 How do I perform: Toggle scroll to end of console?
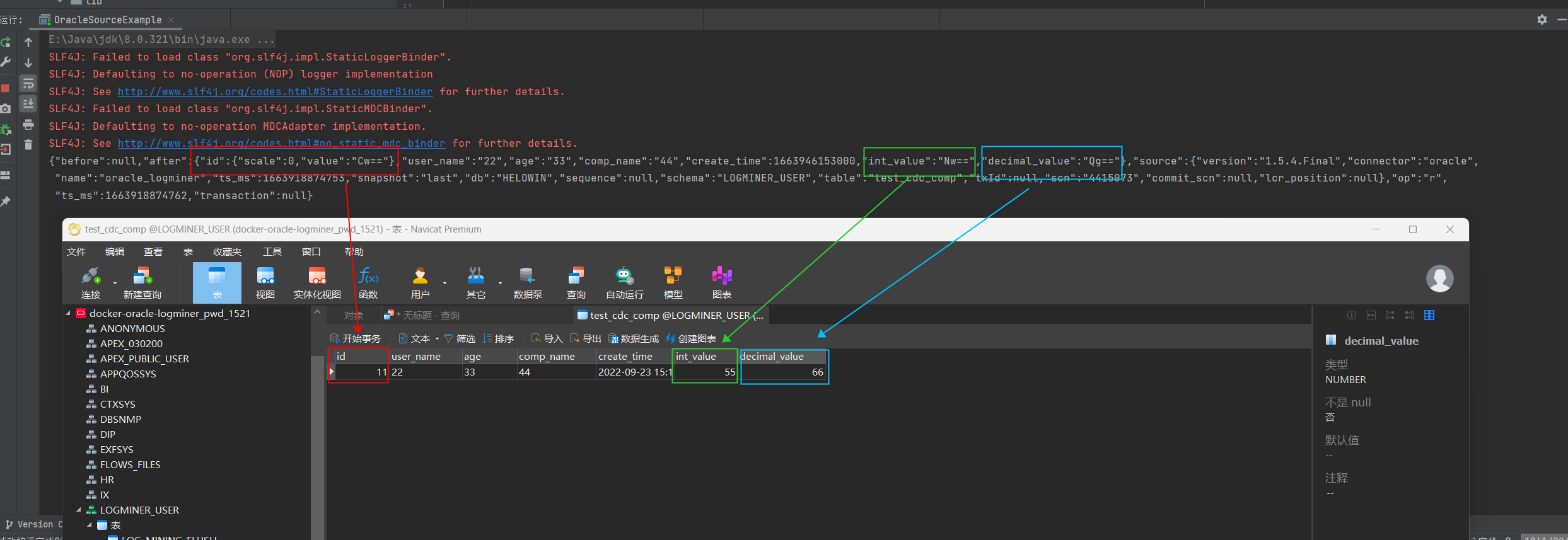tap(28, 103)
